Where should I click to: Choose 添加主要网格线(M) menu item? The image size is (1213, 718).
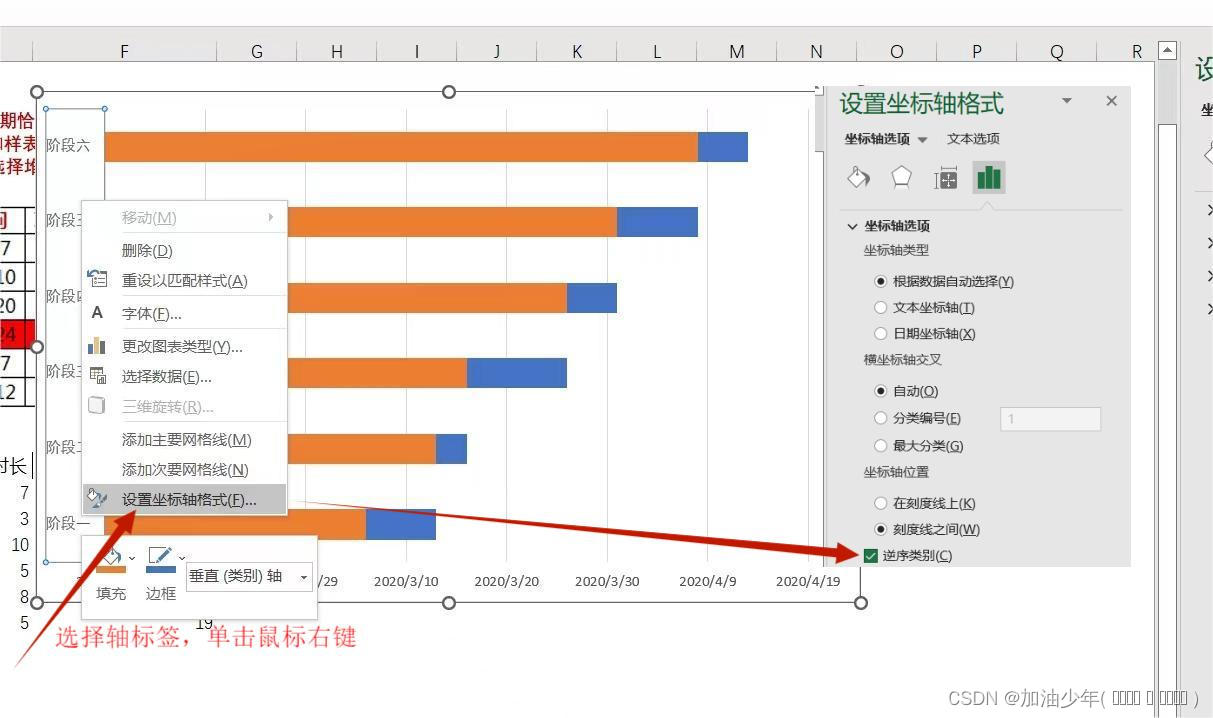(x=186, y=439)
